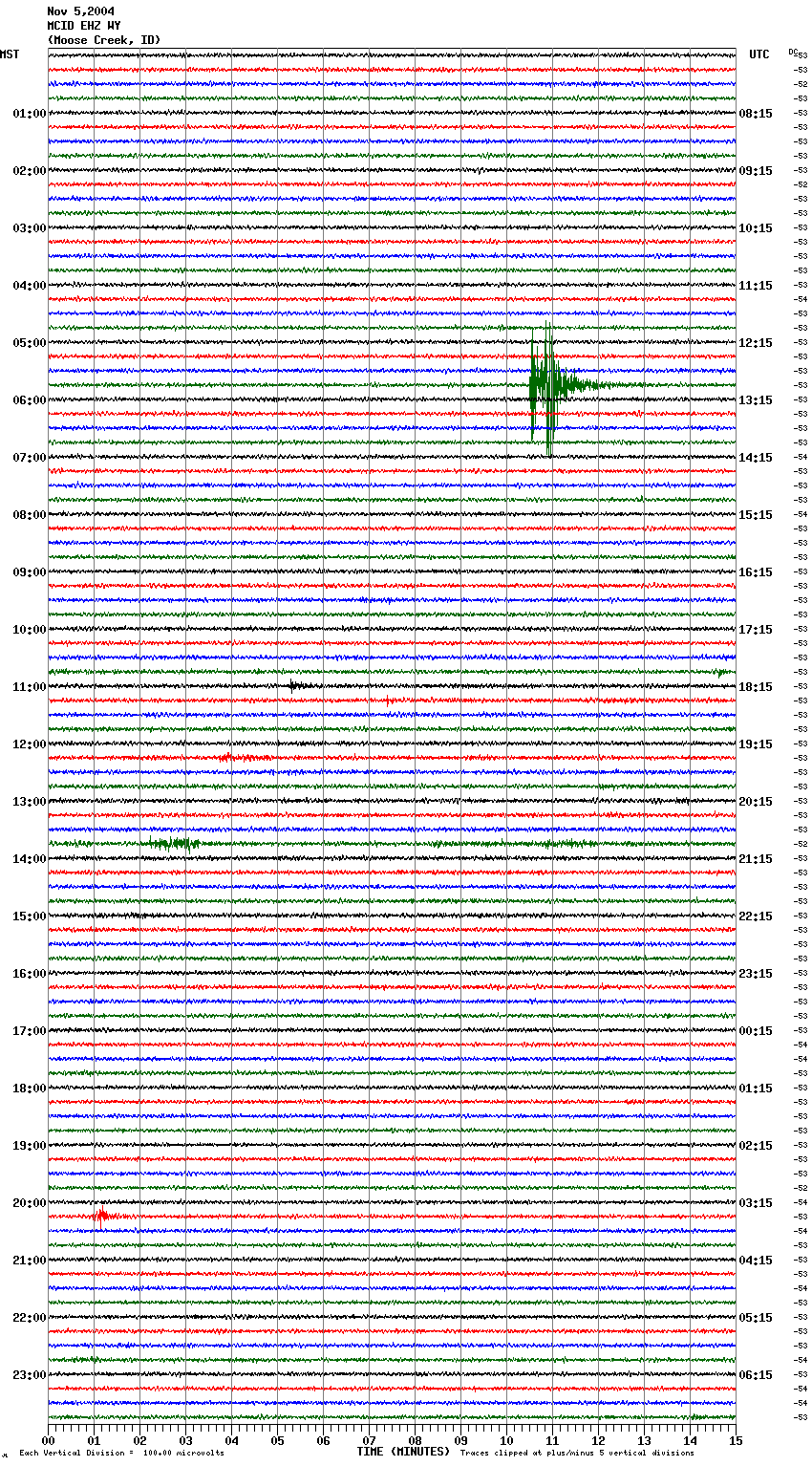The height and width of the screenshot is (1466, 812).
Task: Click the "15" minute axis tick label
Action: point(736,1440)
